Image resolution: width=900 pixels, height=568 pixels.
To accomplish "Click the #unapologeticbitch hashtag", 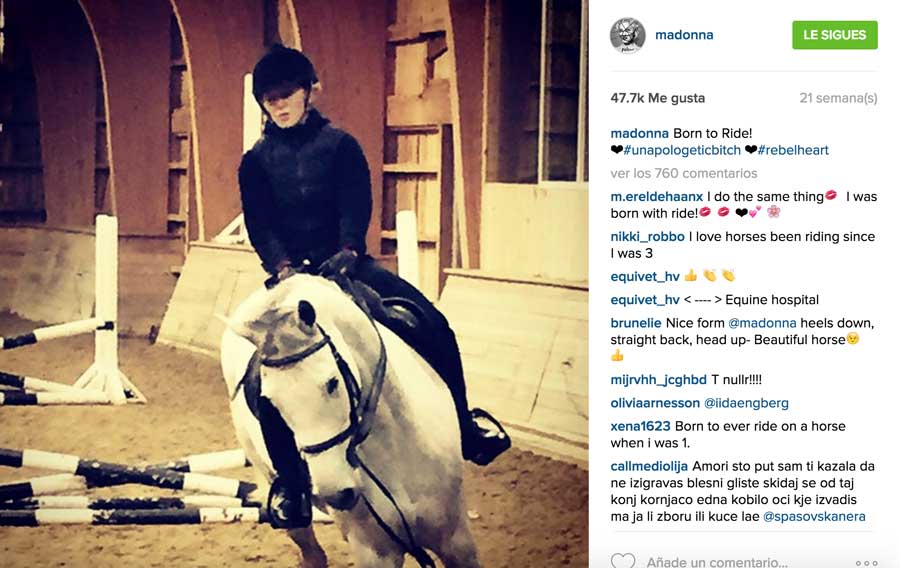I will pos(682,150).
